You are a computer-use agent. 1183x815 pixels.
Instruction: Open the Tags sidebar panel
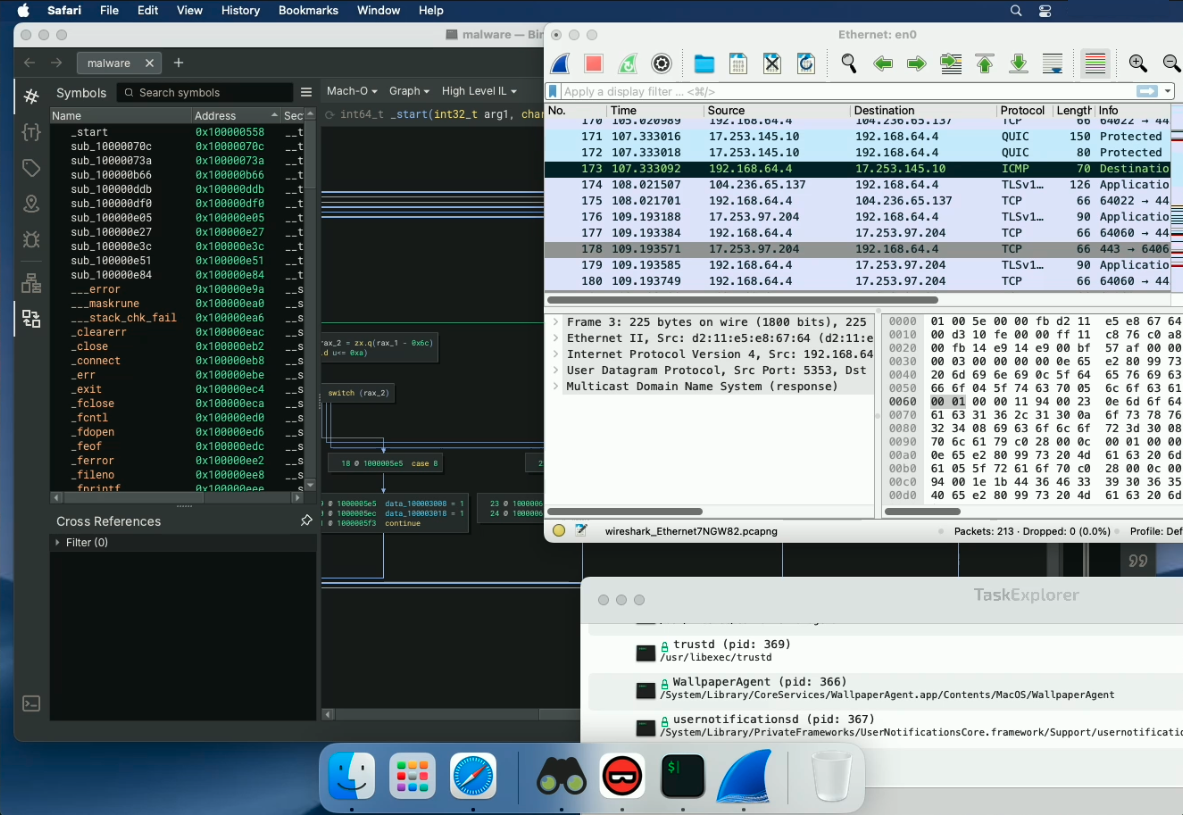pos(31,167)
